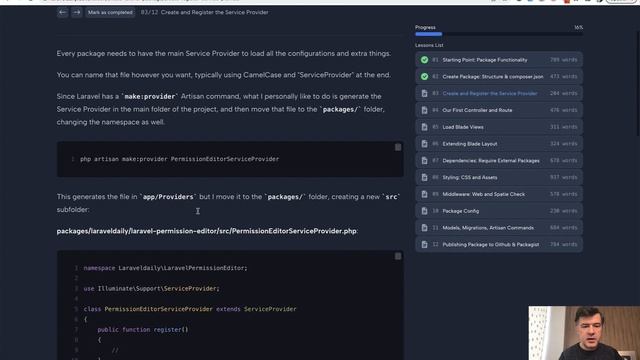Open lesson Middleware: Web and Spatie Check
This screenshot has height=360, width=640.
click(499, 194)
